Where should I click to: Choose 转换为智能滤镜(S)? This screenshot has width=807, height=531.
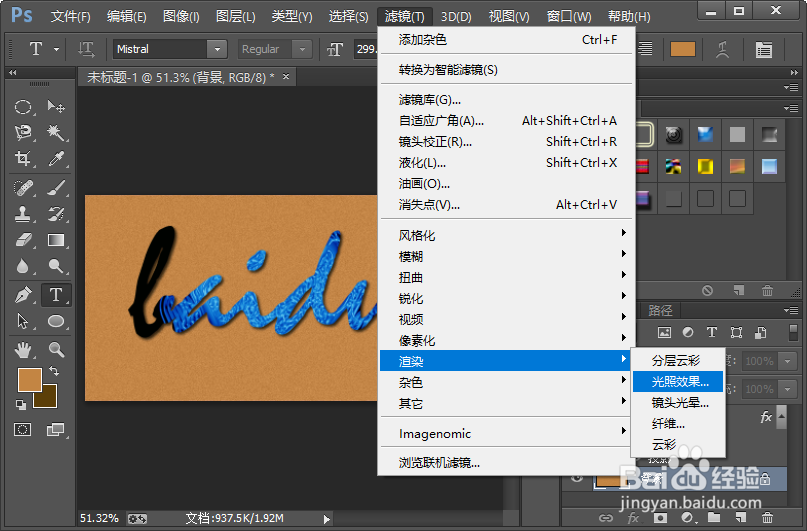click(x=507, y=70)
